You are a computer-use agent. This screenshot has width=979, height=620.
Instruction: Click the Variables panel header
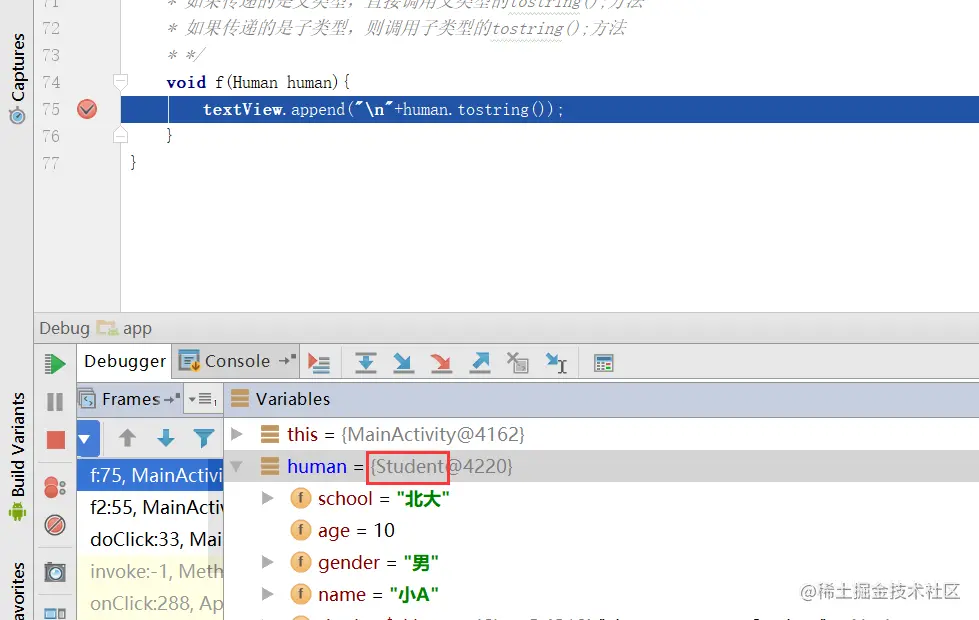(x=601, y=399)
